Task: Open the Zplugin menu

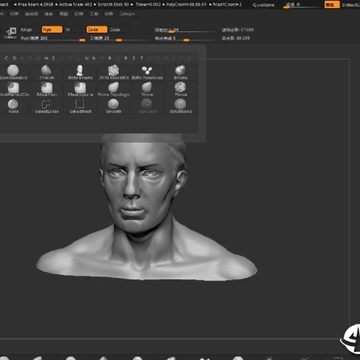Action: click(x=127, y=14)
